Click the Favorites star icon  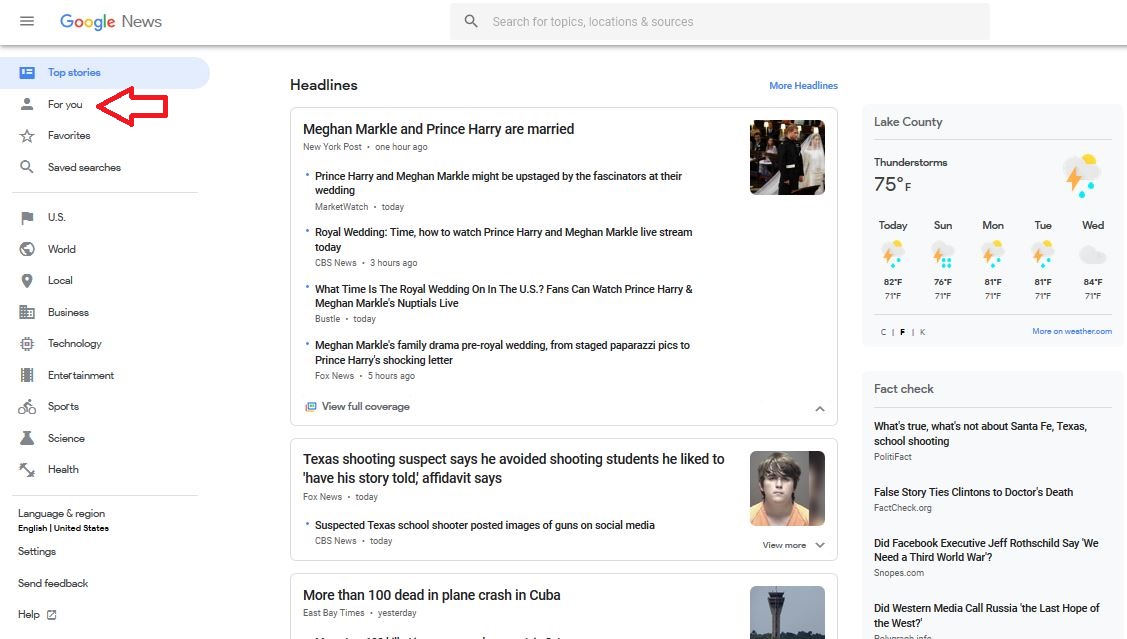point(27,136)
